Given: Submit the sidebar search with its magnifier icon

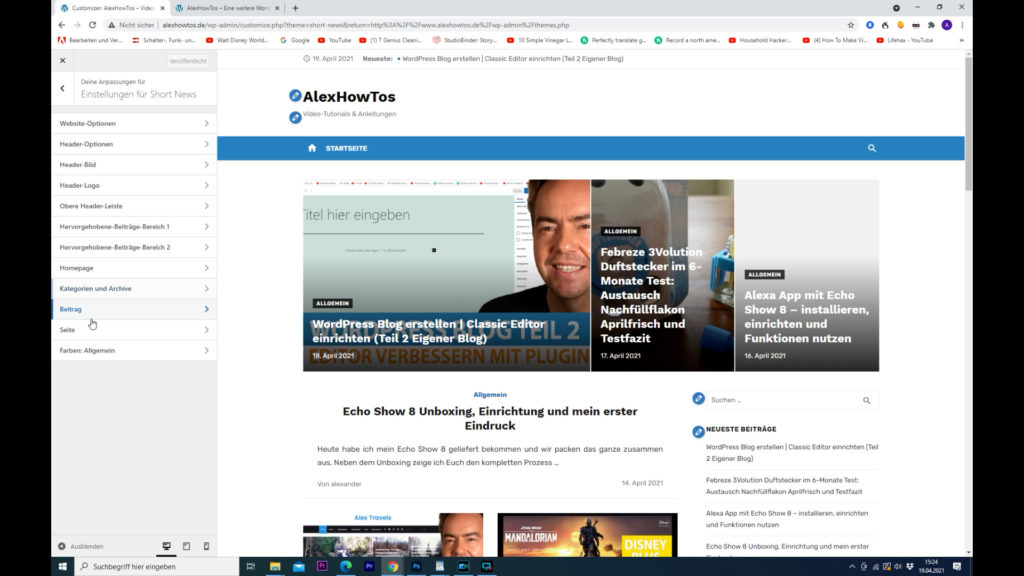Looking at the screenshot, I should coord(867,400).
